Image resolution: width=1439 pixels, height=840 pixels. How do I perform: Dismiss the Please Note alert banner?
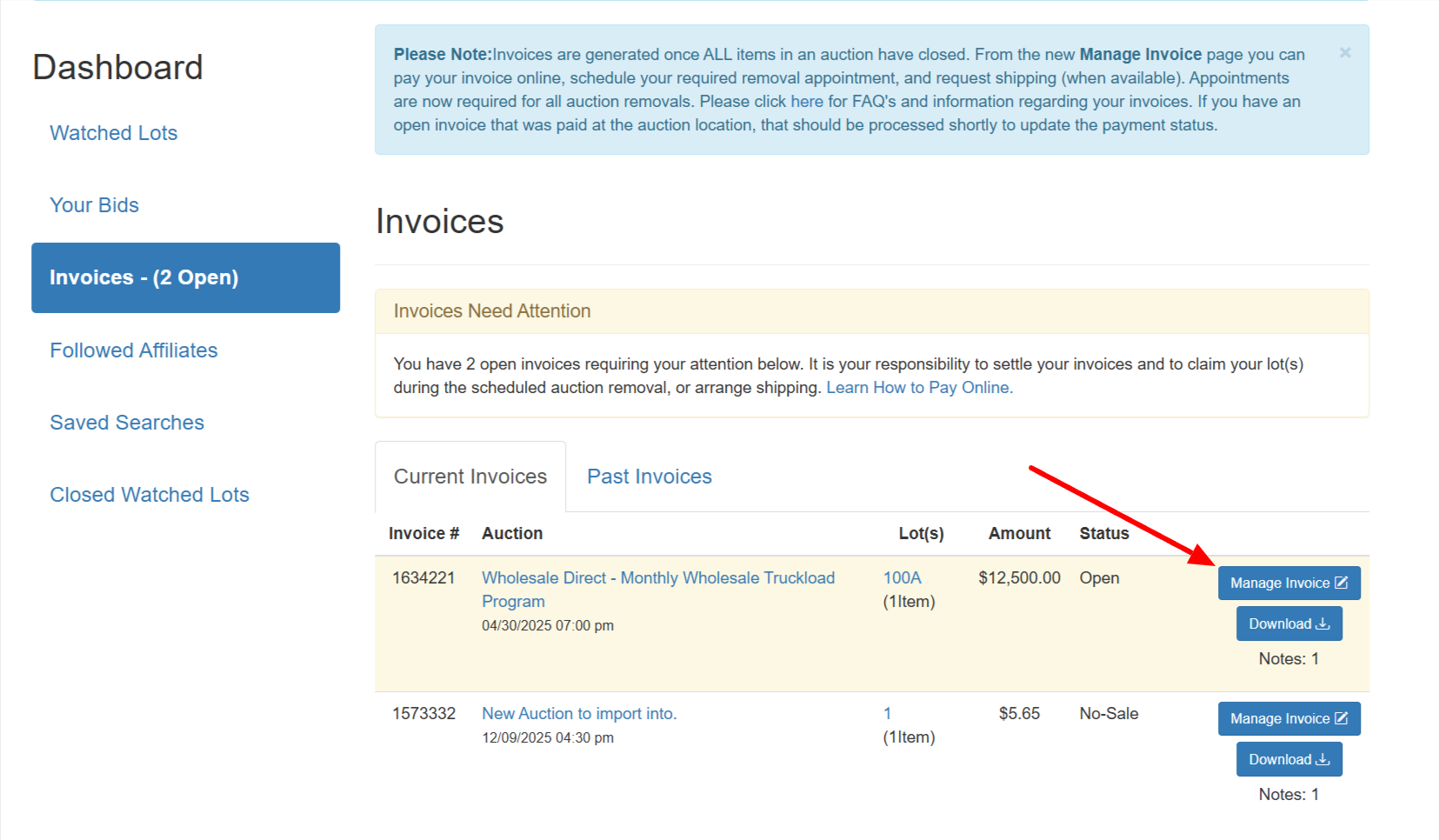point(1344,53)
